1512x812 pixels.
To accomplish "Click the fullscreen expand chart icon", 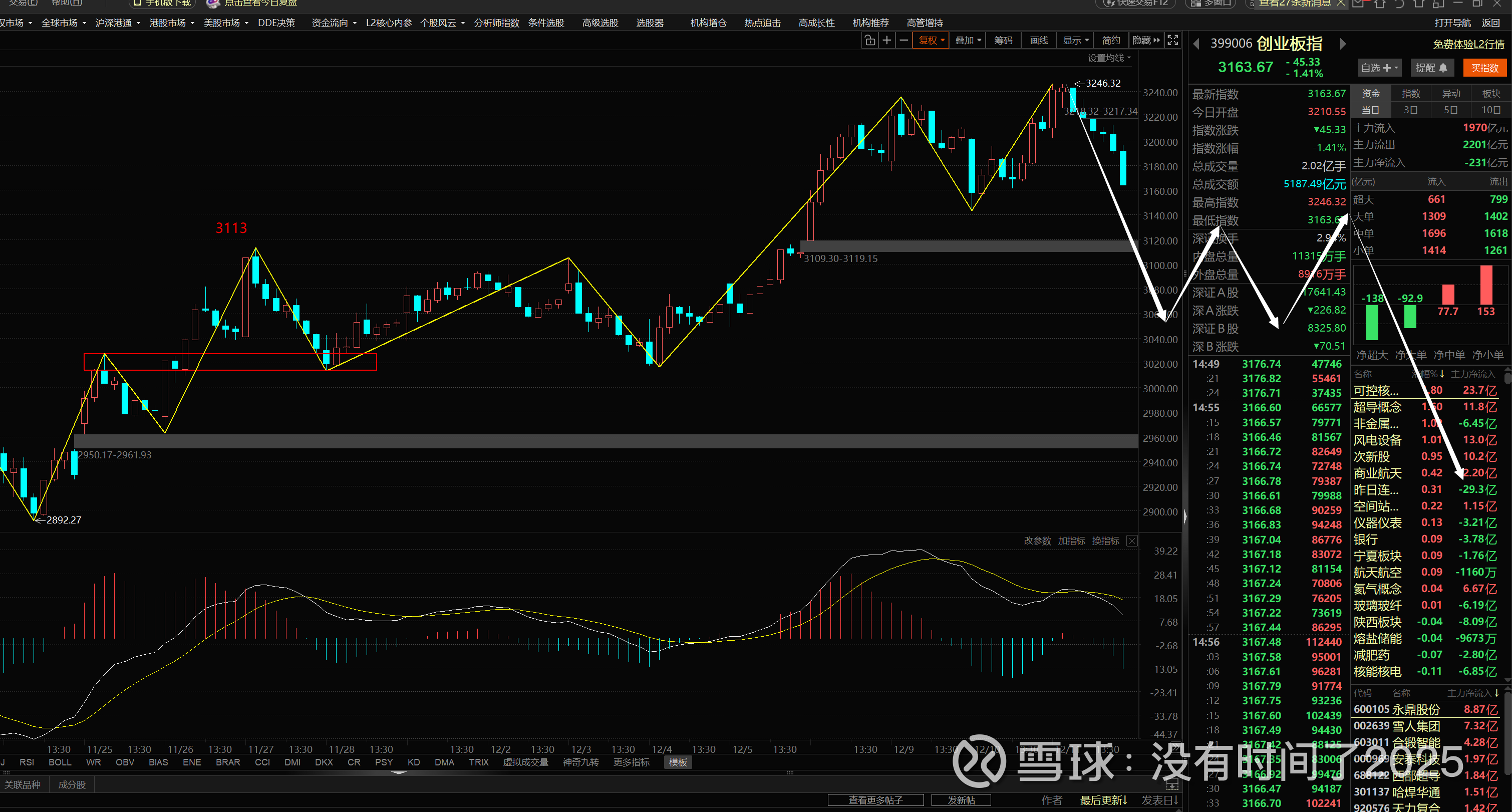I will click(x=1173, y=41).
